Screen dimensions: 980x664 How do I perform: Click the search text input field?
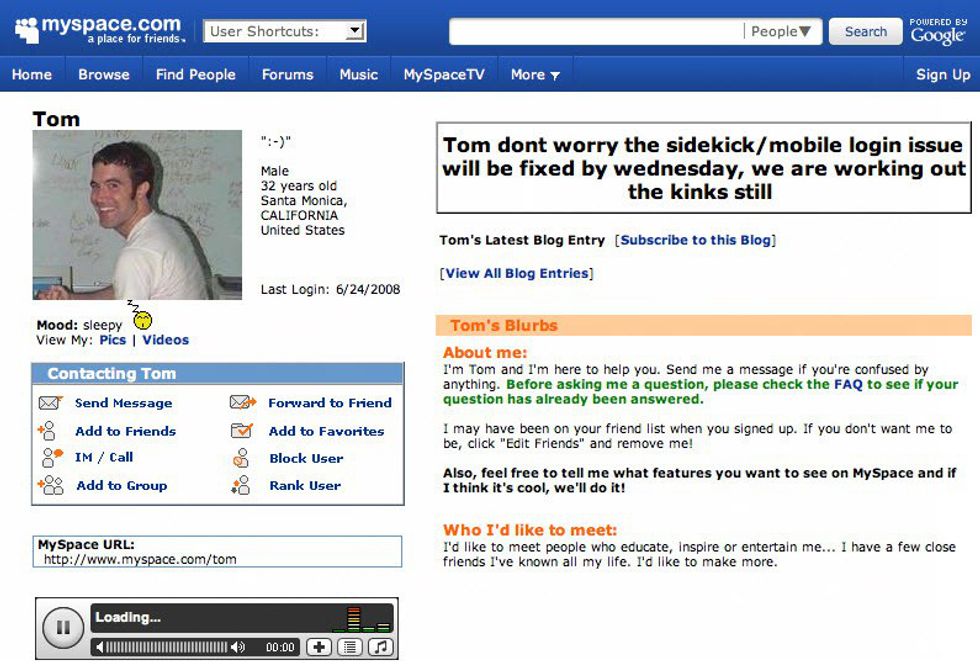596,32
